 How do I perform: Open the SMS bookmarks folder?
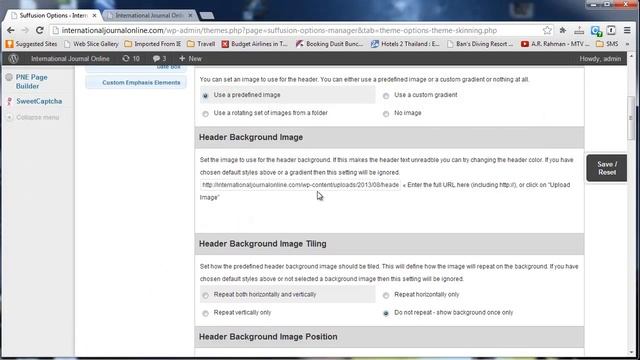pyautogui.click(x=607, y=44)
